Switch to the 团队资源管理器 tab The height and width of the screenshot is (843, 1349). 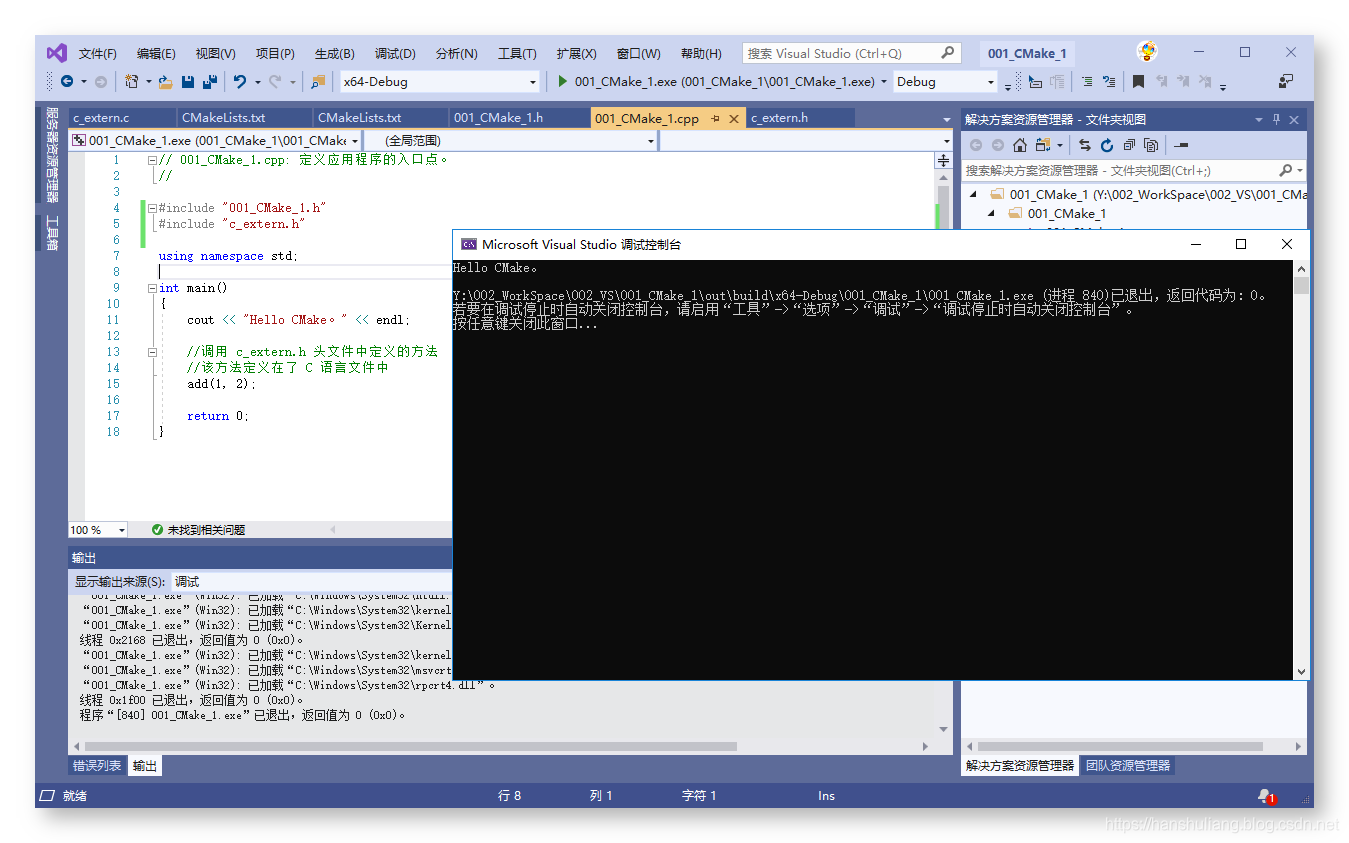tap(1128, 766)
